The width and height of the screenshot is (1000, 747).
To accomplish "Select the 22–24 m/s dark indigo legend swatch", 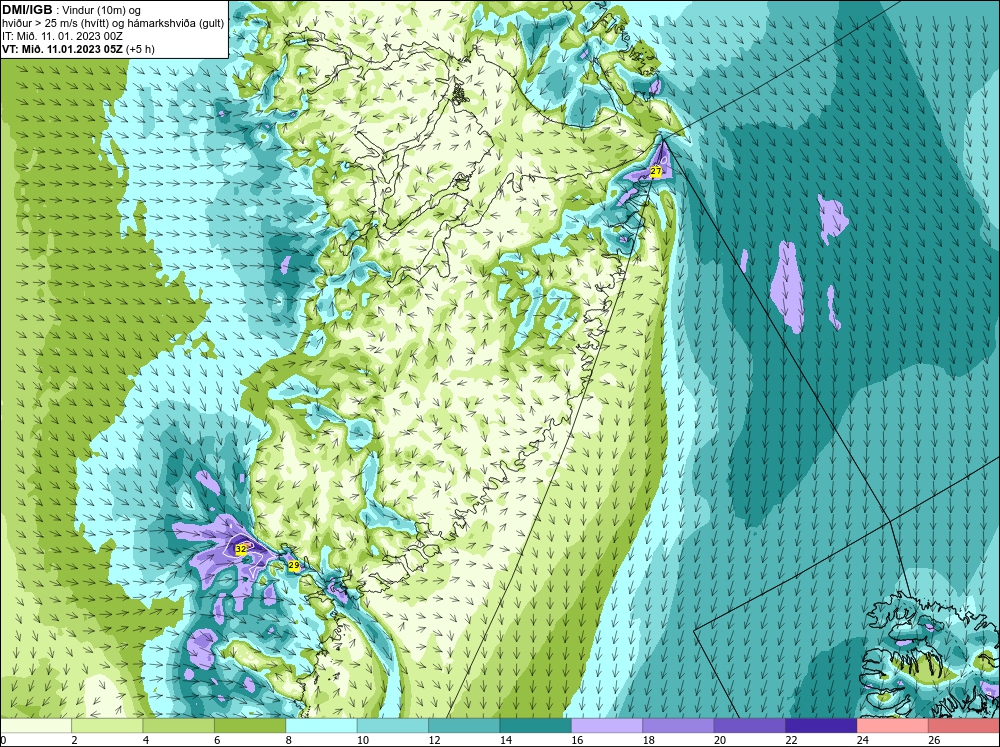I will [x=821, y=726].
